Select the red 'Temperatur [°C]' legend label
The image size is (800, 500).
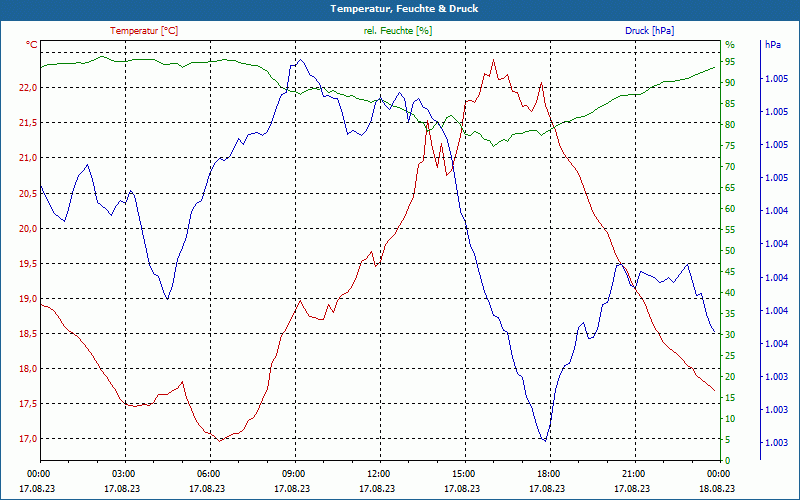[x=144, y=31]
